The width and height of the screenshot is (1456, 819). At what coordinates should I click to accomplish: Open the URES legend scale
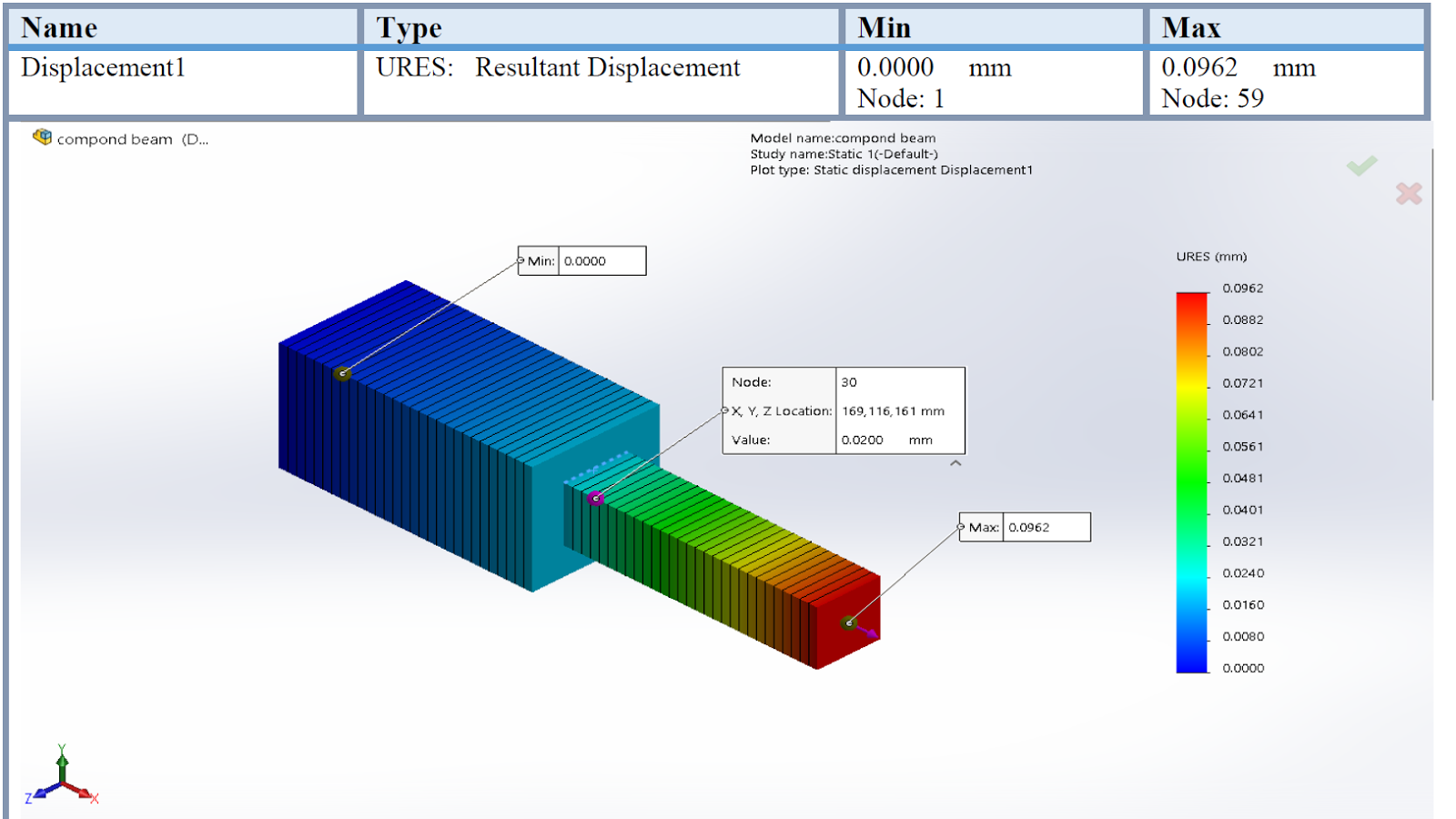click(x=1212, y=257)
